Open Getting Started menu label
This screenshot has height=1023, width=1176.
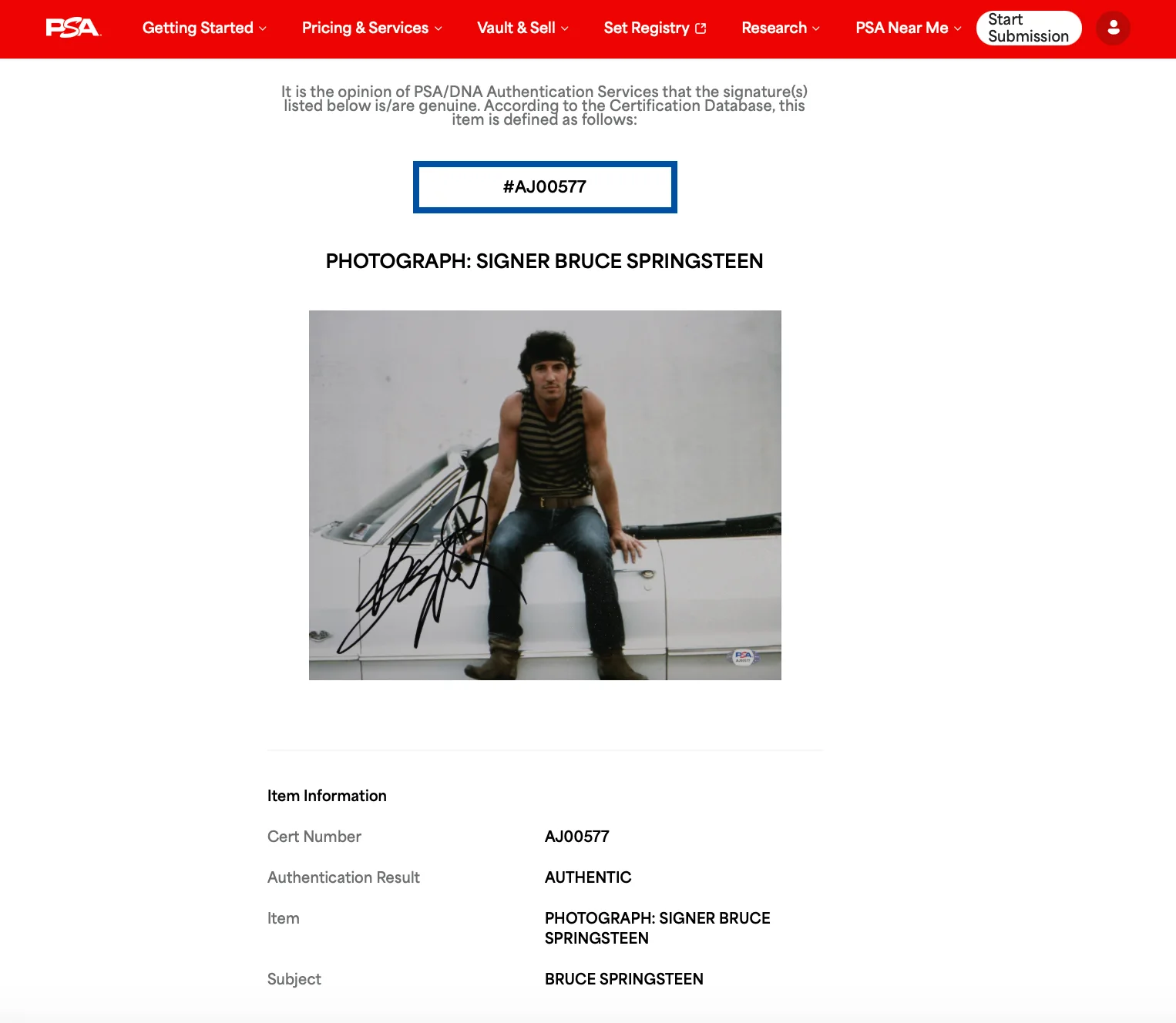(x=198, y=28)
